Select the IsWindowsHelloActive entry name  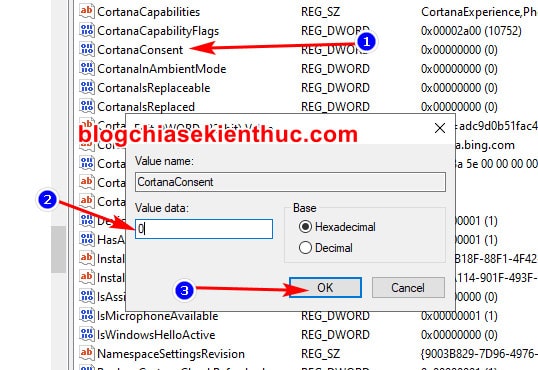pos(156,335)
